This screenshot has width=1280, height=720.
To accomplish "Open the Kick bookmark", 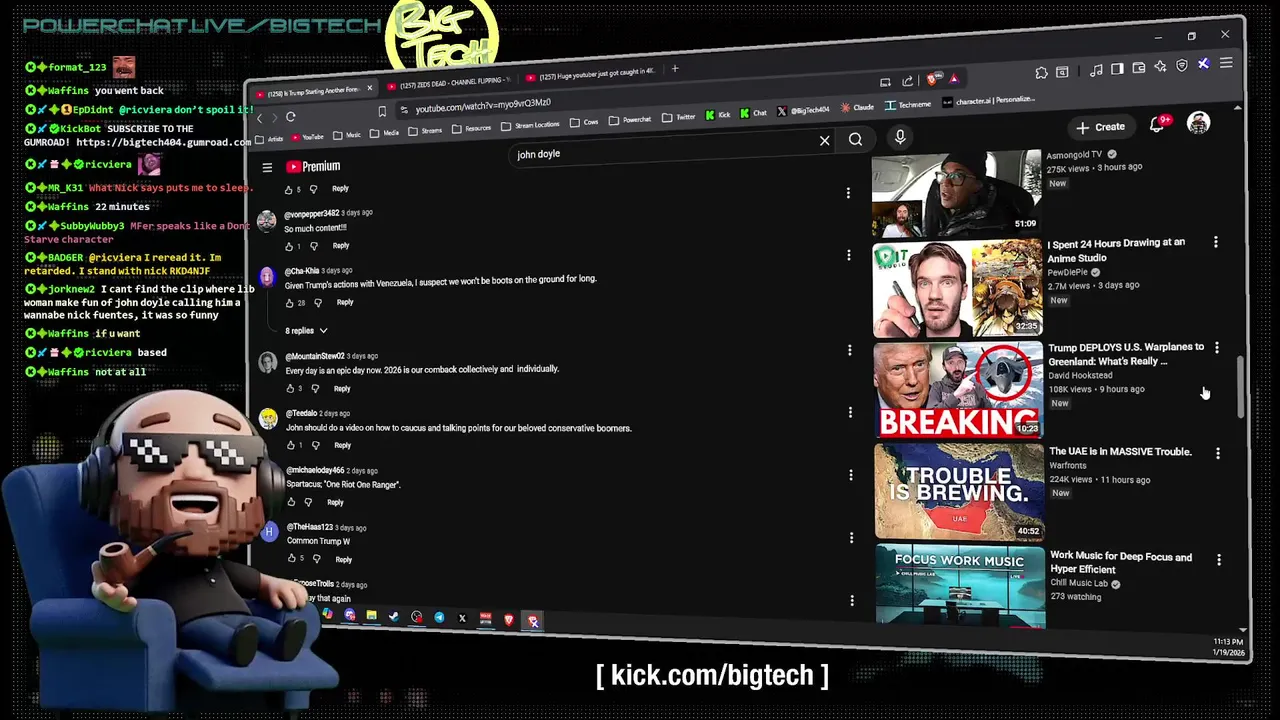I will pos(719,115).
